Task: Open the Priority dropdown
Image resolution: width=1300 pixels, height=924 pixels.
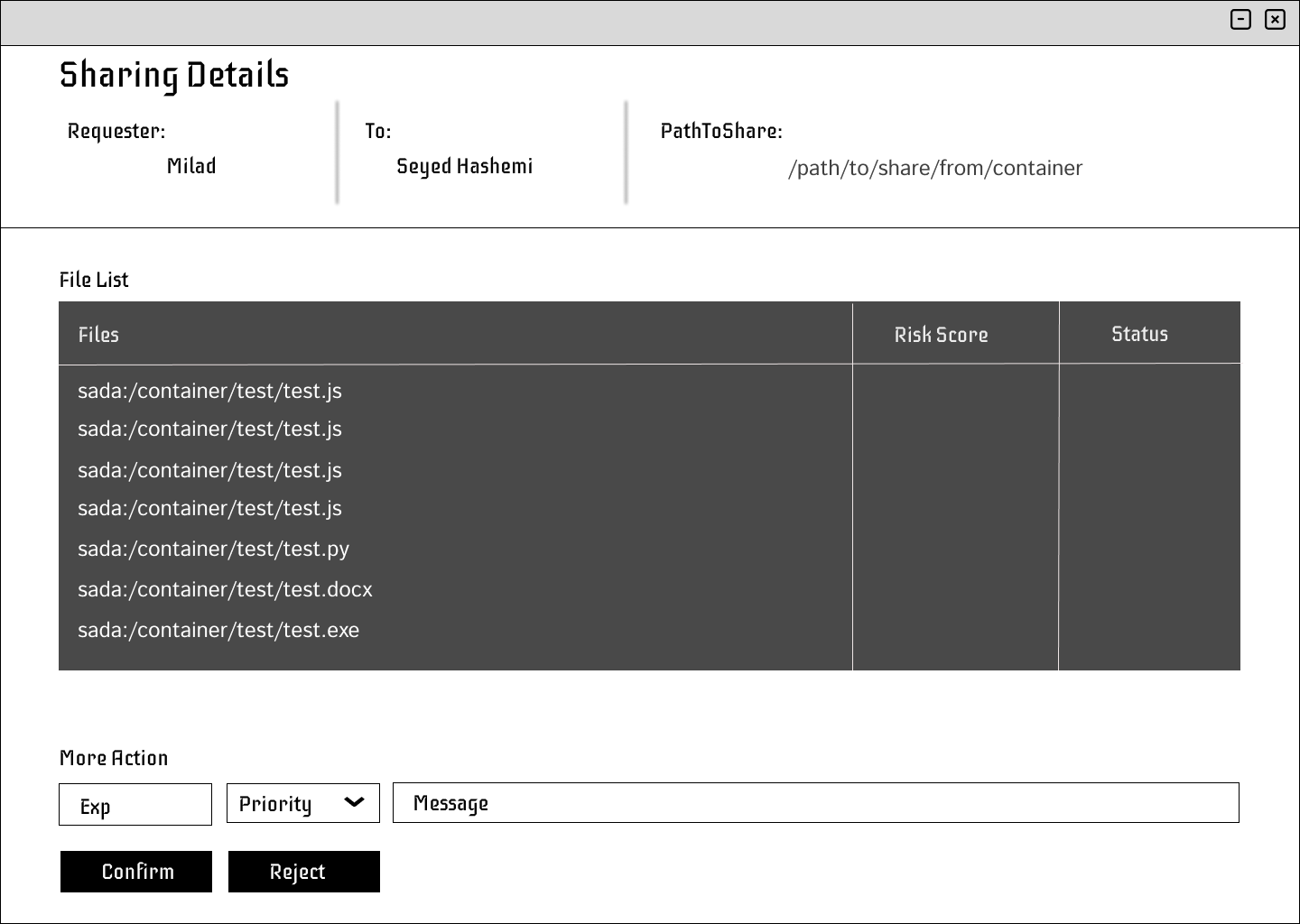Action: point(302,803)
